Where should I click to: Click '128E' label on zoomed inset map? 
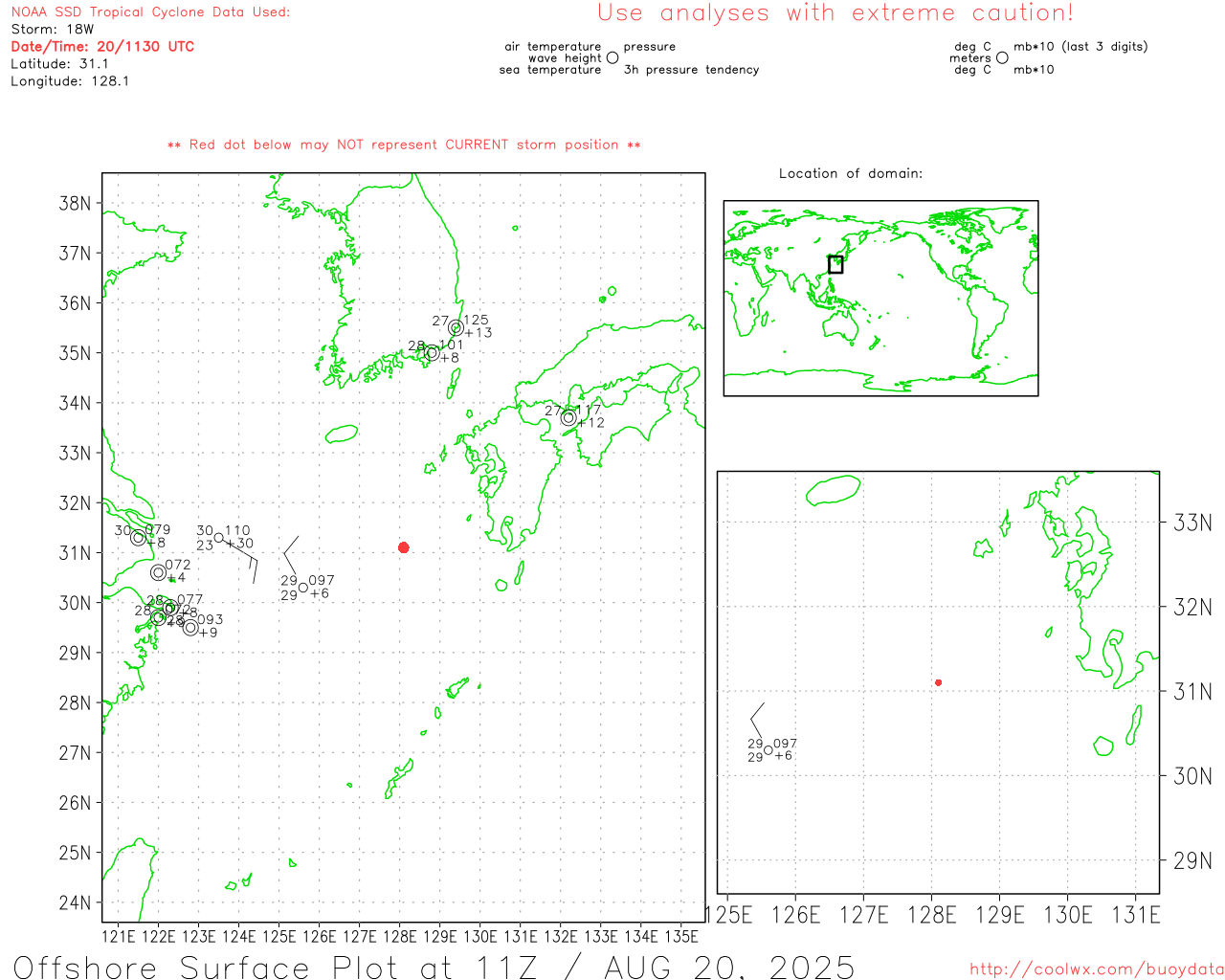click(931, 915)
